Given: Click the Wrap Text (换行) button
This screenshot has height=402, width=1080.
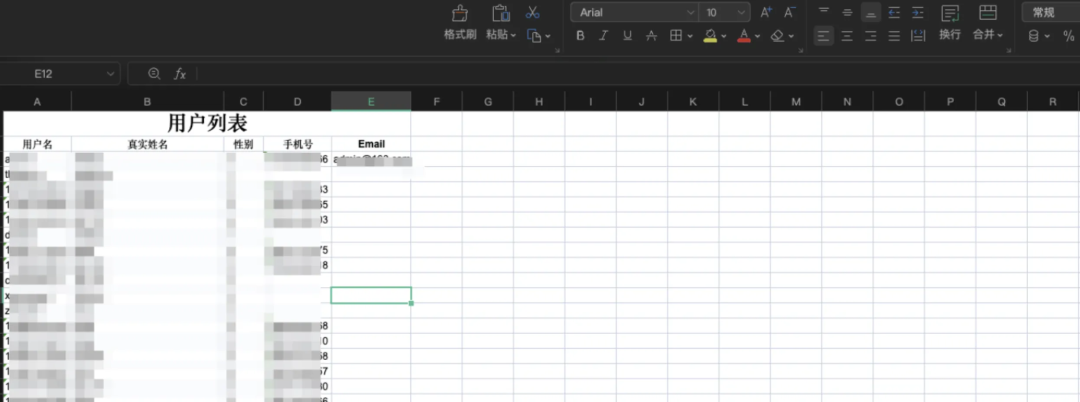Looking at the screenshot, I should click(949, 22).
